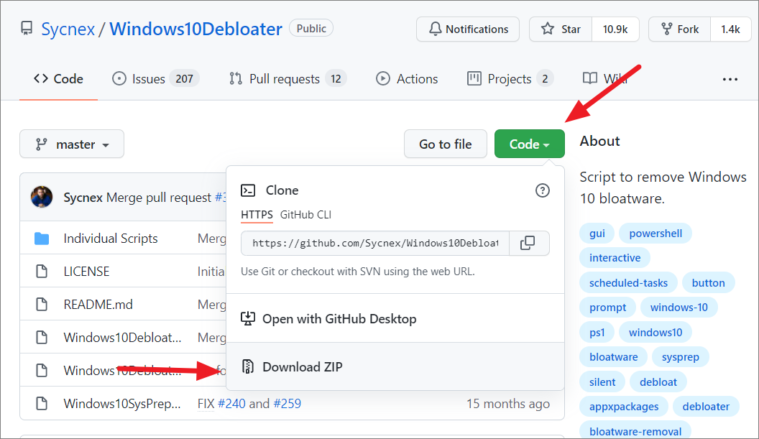This screenshot has height=439, width=759.
Task: Click the file icon beside LICENSE
Action: point(42,271)
